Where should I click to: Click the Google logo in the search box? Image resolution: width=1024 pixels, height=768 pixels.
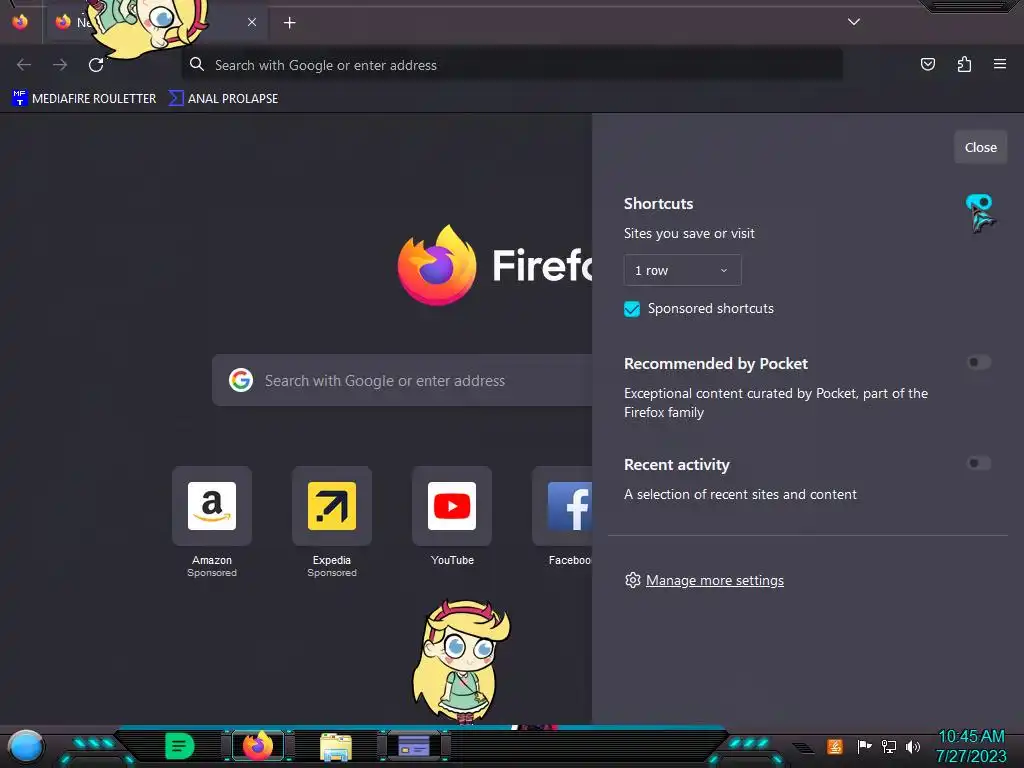click(x=241, y=380)
